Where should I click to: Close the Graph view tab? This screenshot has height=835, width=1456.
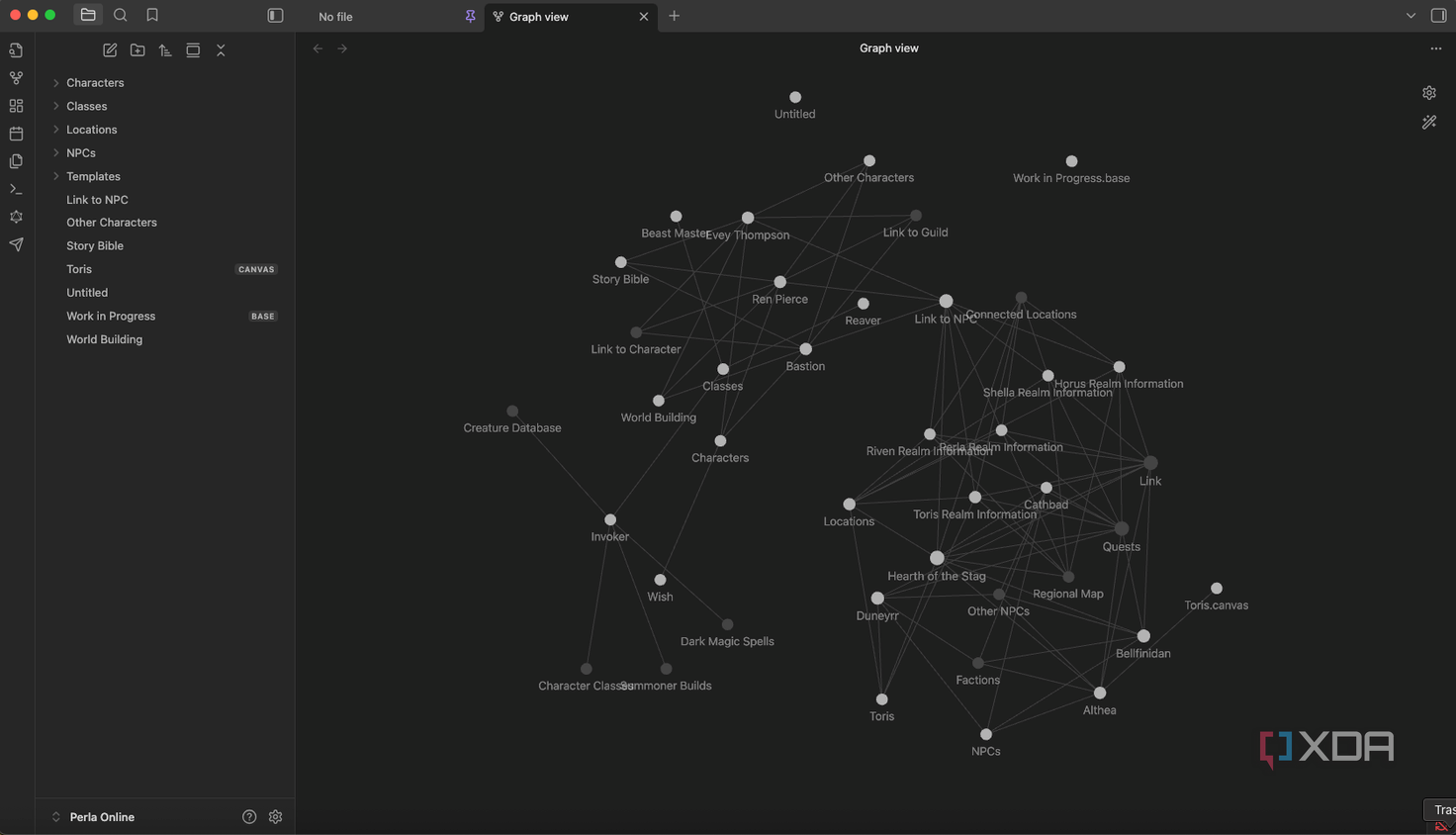click(644, 17)
